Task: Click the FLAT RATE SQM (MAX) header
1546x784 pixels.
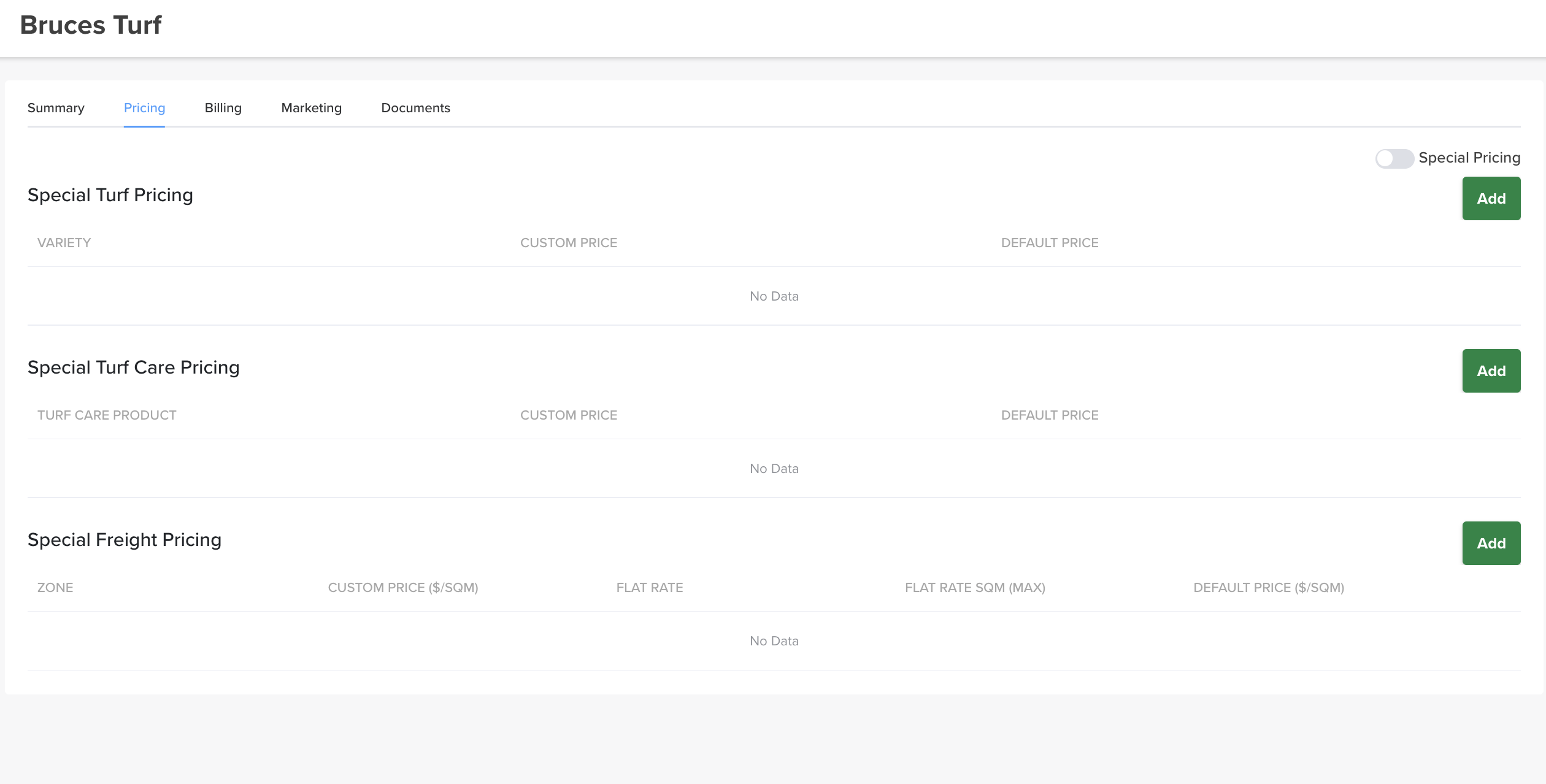Action: pyautogui.click(x=975, y=588)
